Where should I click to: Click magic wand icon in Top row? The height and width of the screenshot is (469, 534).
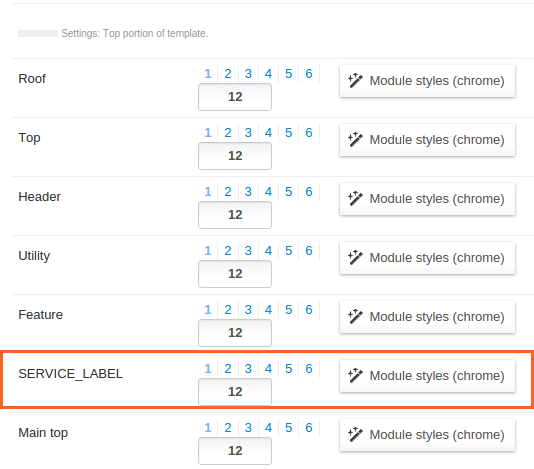(x=355, y=140)
